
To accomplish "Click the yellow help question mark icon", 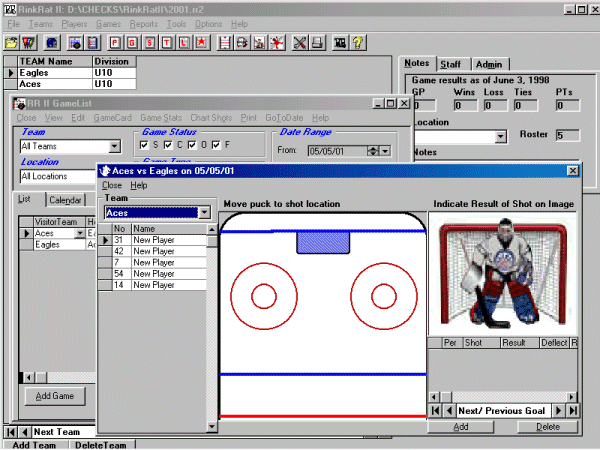I will (x=357, y=43).
